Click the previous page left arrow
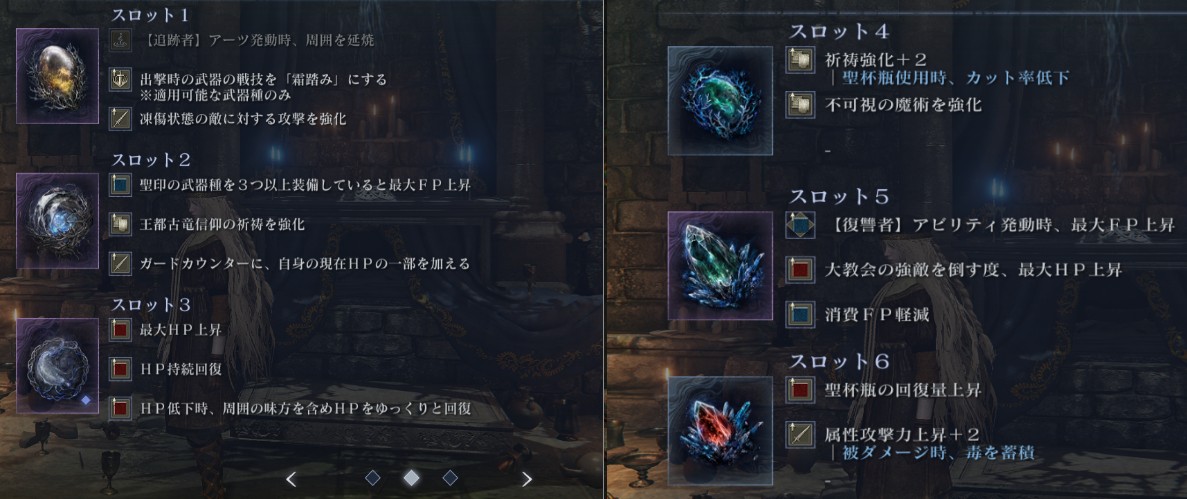Image resolution: width=1187 pixels, height=499 pixels. (291, 478)
